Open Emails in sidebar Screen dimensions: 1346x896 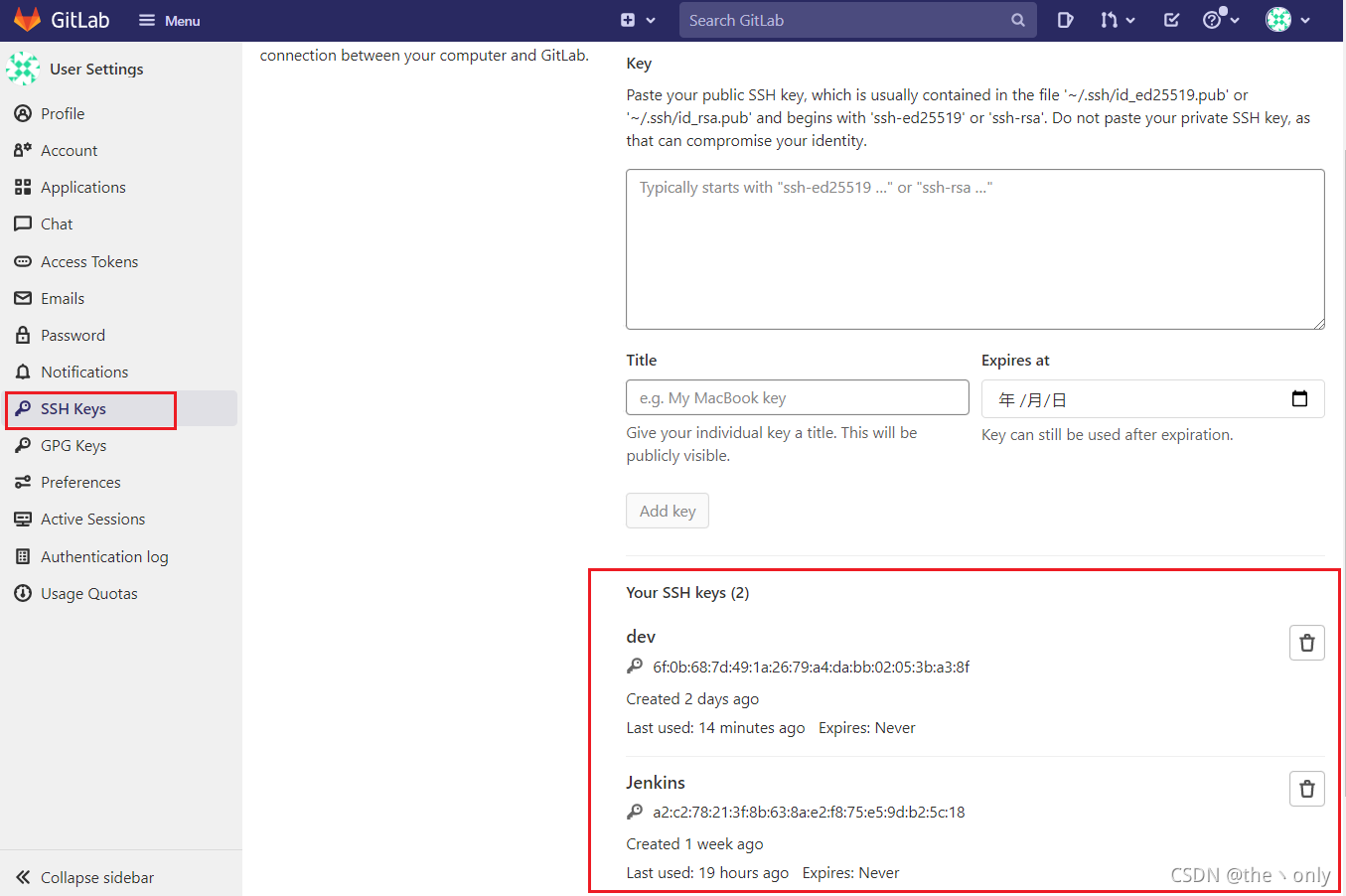120,298
